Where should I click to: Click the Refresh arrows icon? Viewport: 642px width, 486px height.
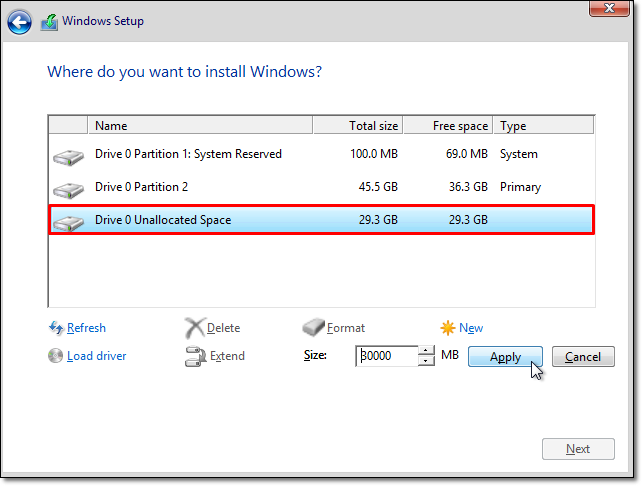pos(56,328)
